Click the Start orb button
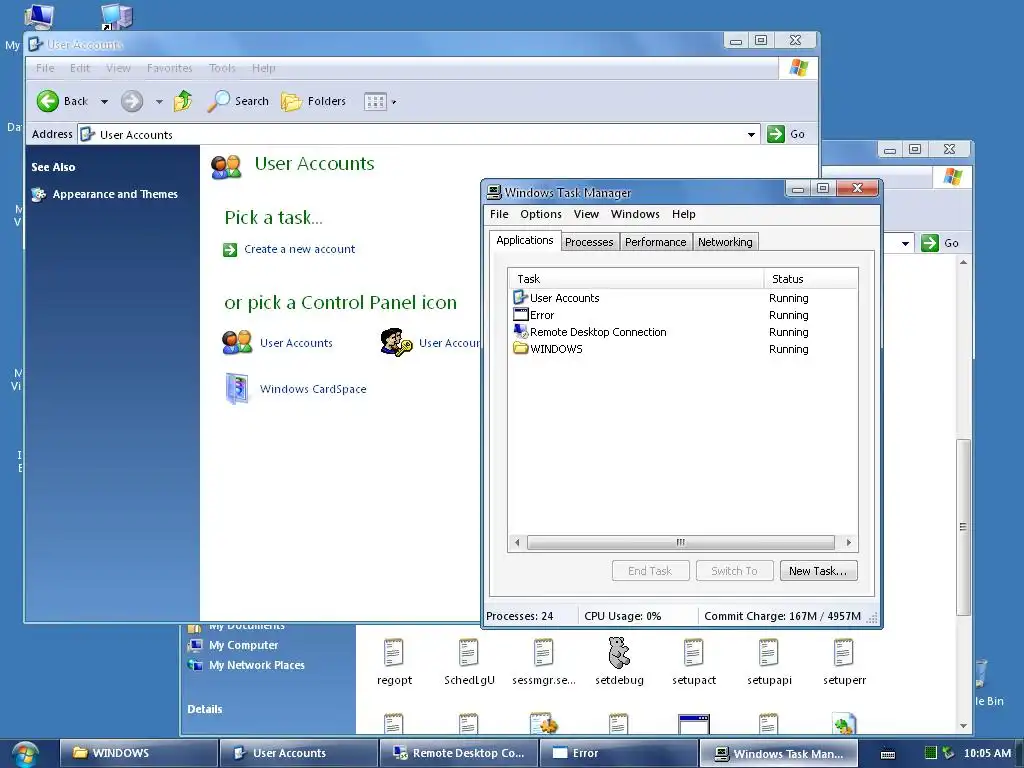This screenshot has height=768, width=1024. [24, 754]
